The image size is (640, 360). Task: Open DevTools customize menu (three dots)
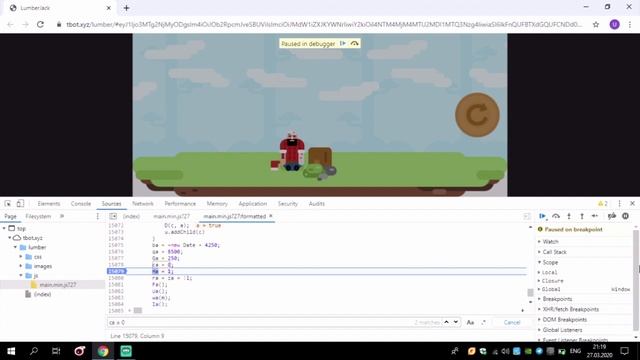point(619,203)
